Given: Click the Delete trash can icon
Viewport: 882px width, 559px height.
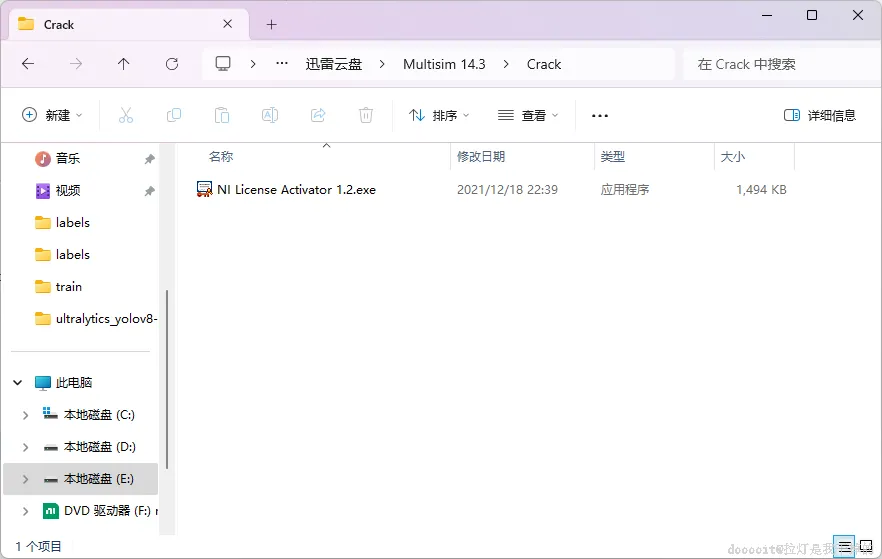Looking at the screenshot, I should coord(366,115).
